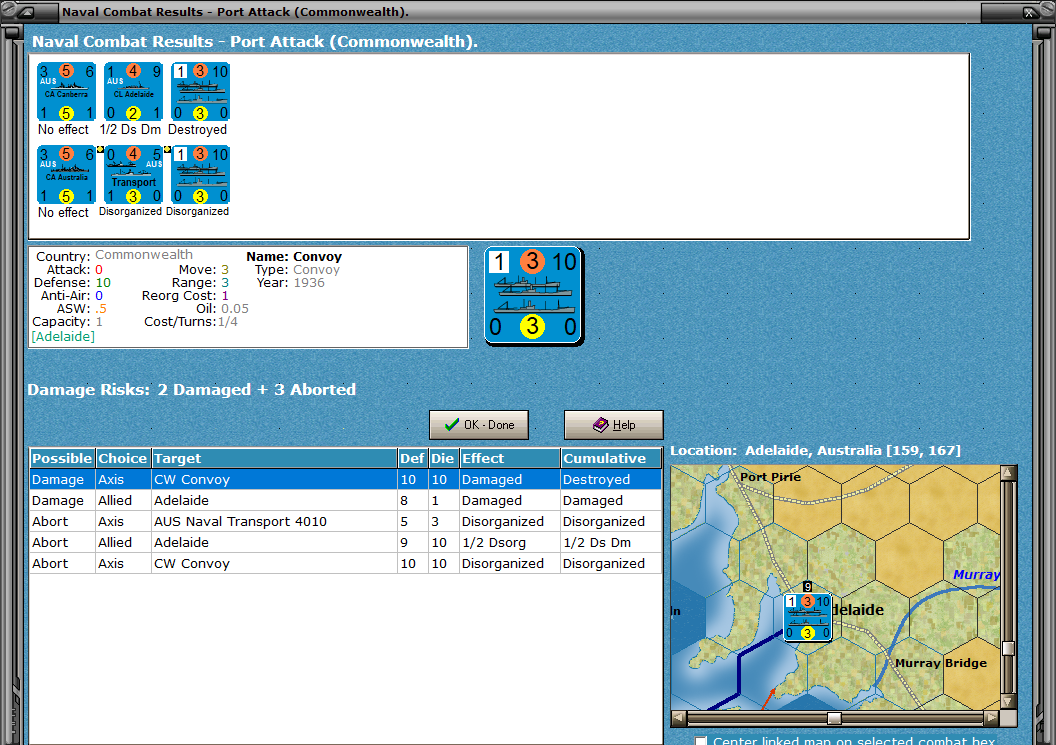Click the map horizontal scrollbar left arrow
Image resolution: width=1056 pixels, height=745 pixels.
point(679,718)
